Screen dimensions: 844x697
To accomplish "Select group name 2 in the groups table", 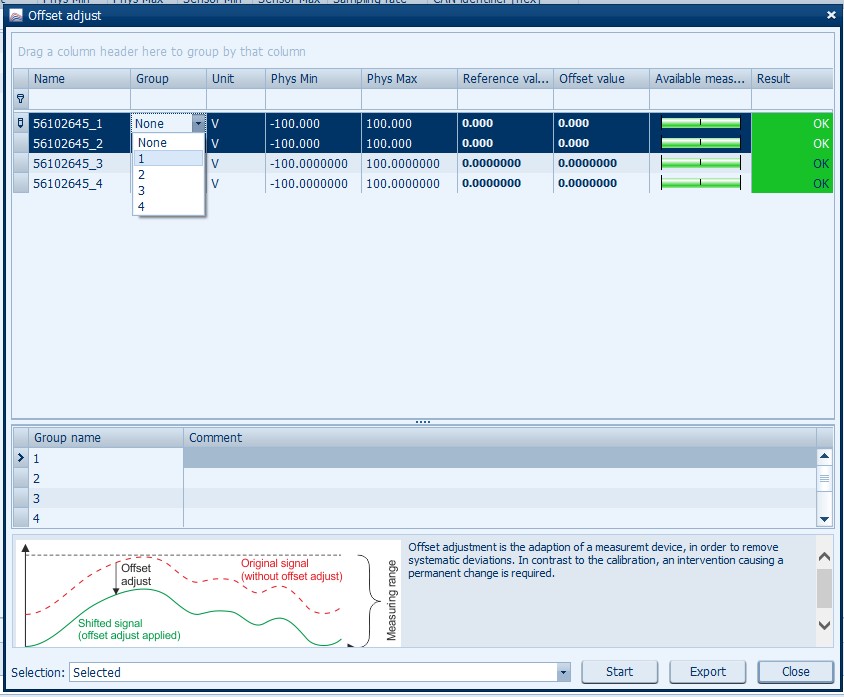I will pos(106,478).
